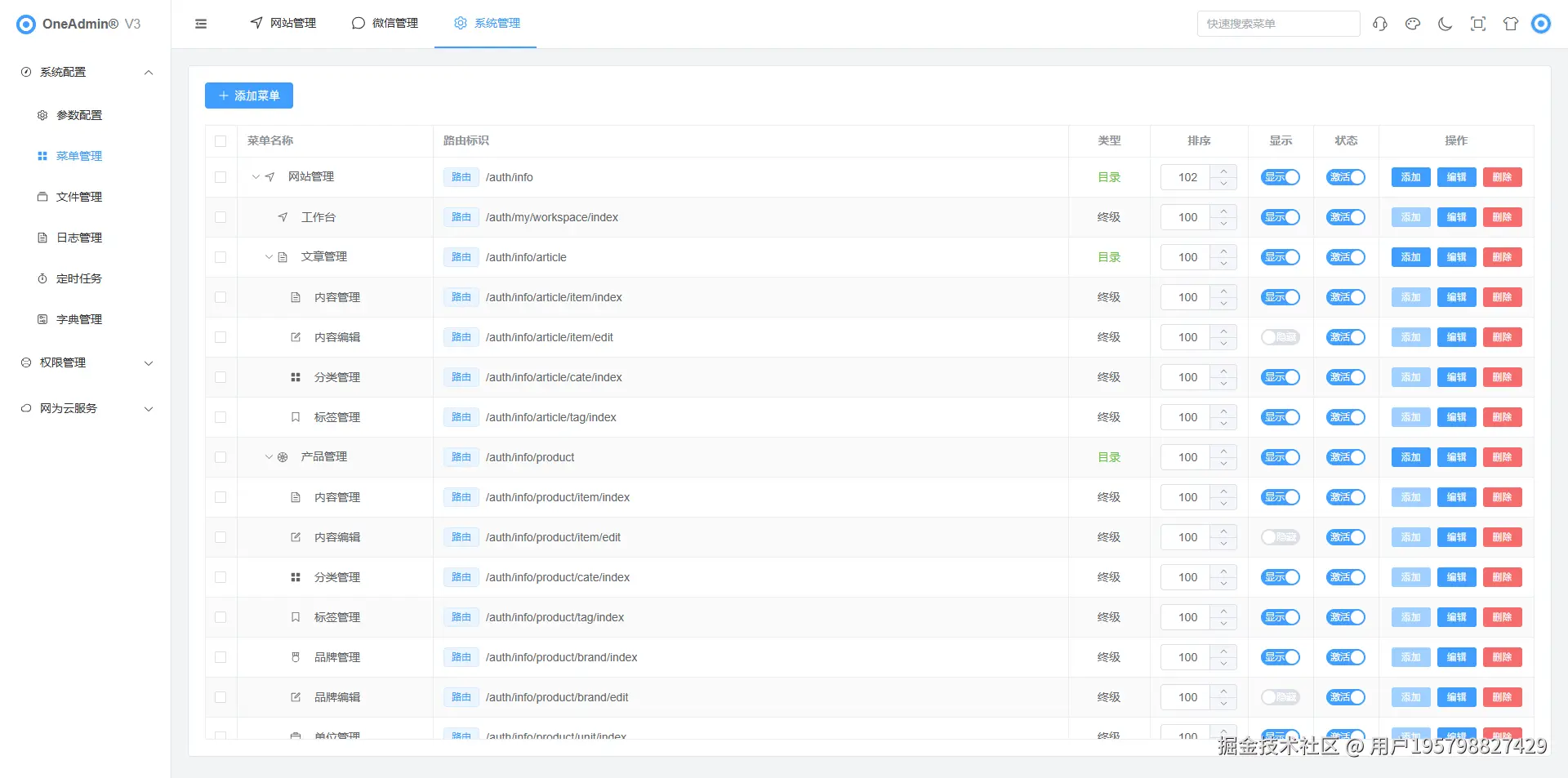Click the route text /auth/my/workspace/index

[552, 217]
